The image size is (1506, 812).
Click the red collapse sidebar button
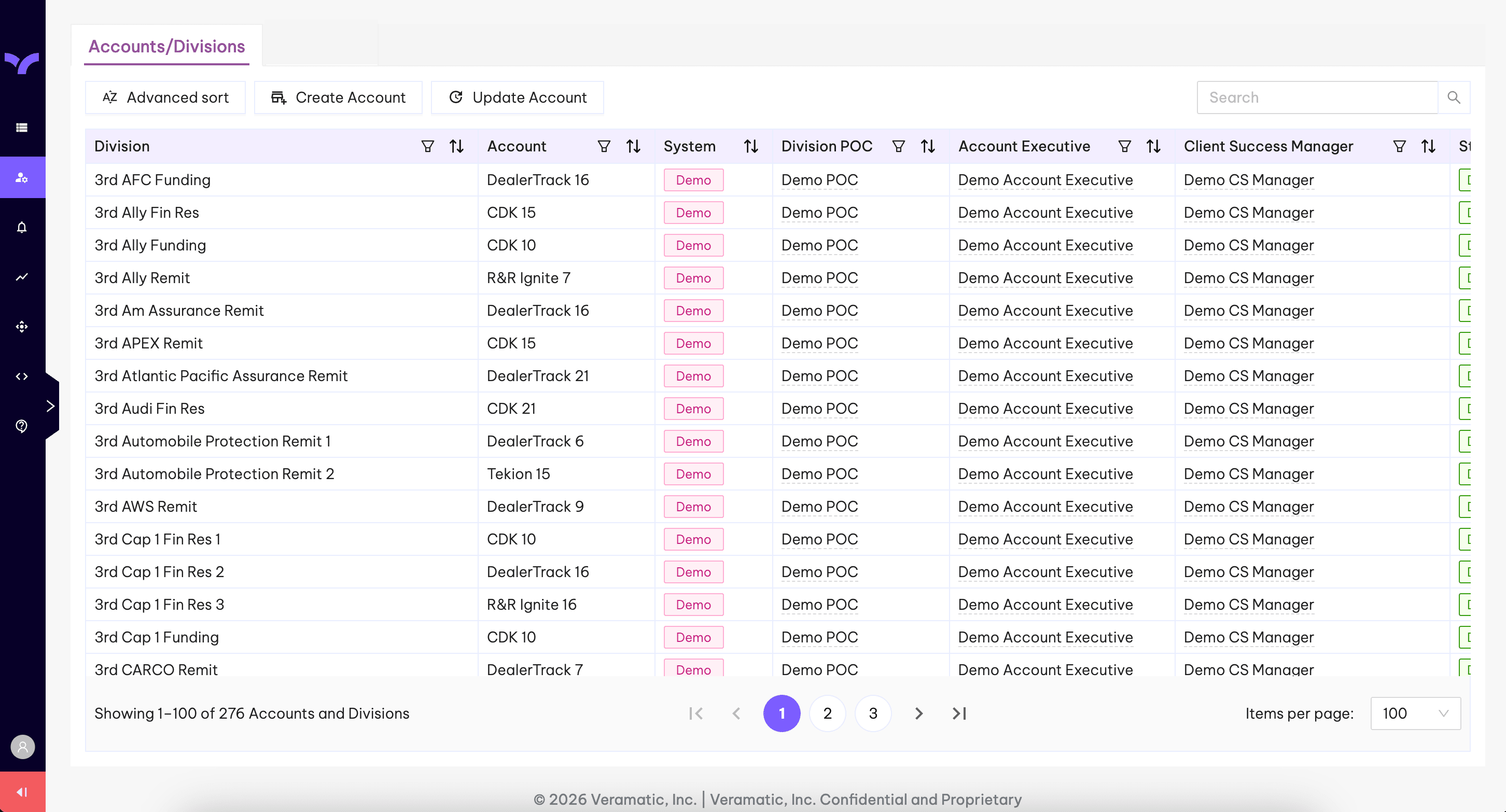click(23, 792)
